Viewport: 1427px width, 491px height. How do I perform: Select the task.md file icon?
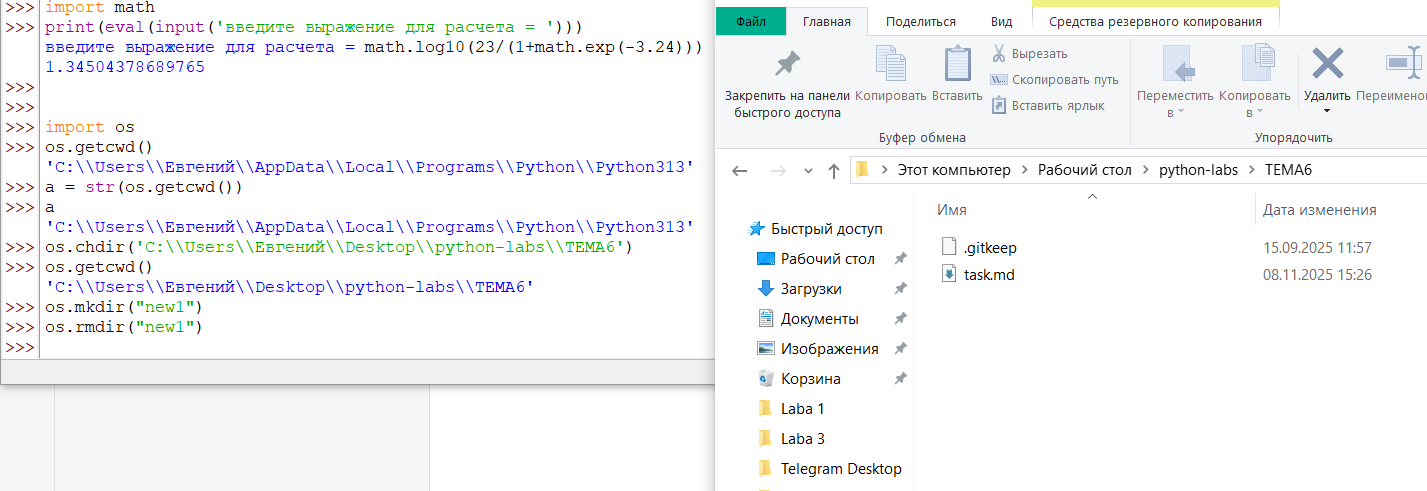coord(950,274)
